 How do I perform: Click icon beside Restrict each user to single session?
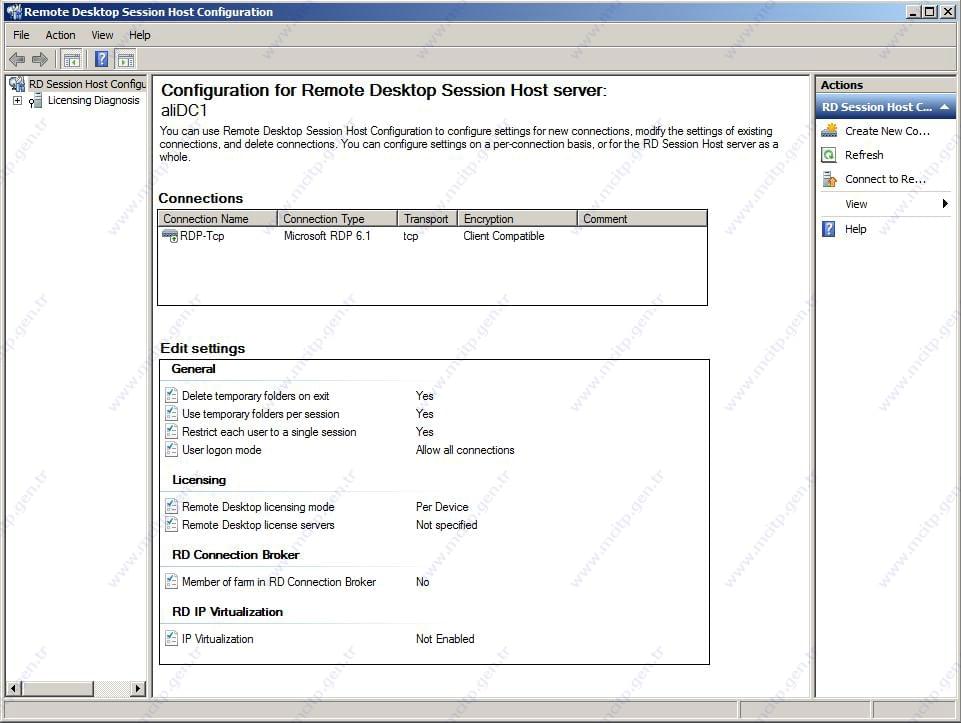[172, 431]
